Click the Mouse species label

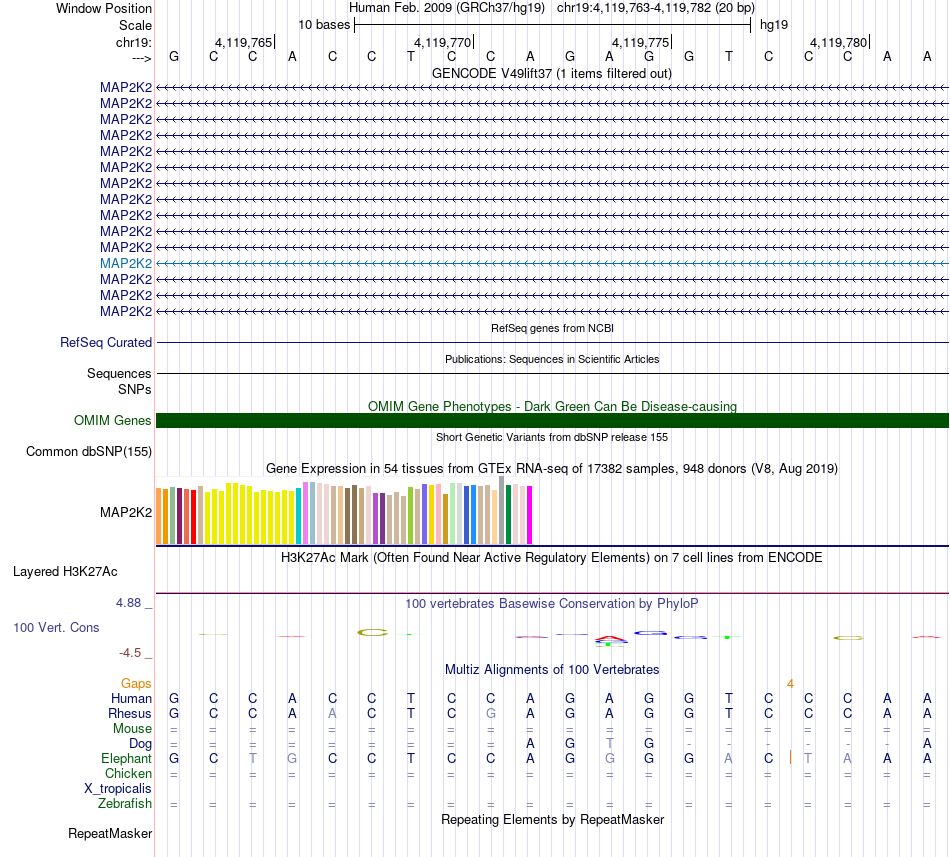[x=132, y=729]
